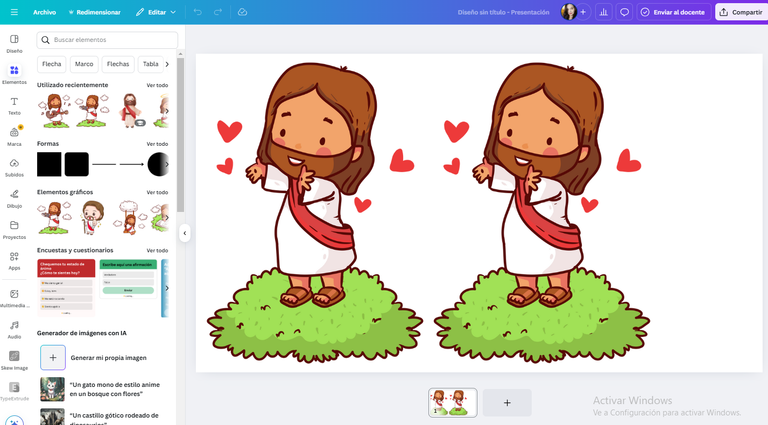The image size is (768, 425).
Task: Open the Audio sidebar section
Action: click(x=14, y=330)
